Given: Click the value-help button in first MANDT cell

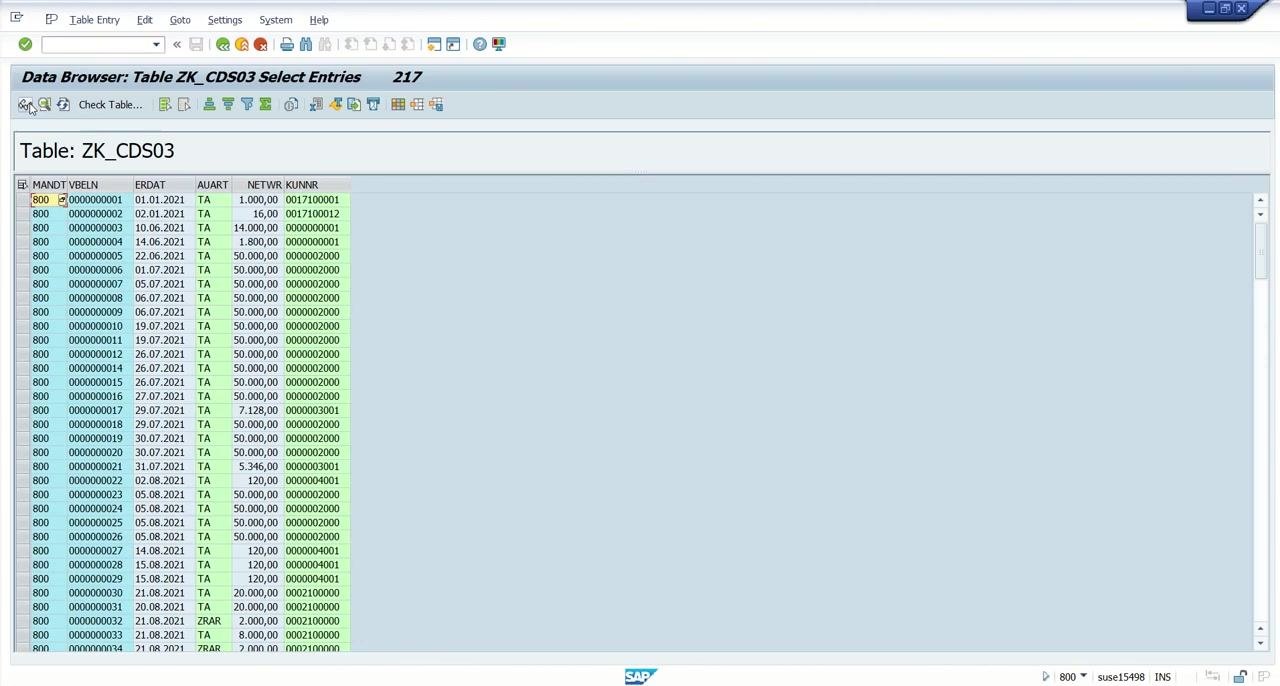Looking at the screenshot, I should [62, 200].
